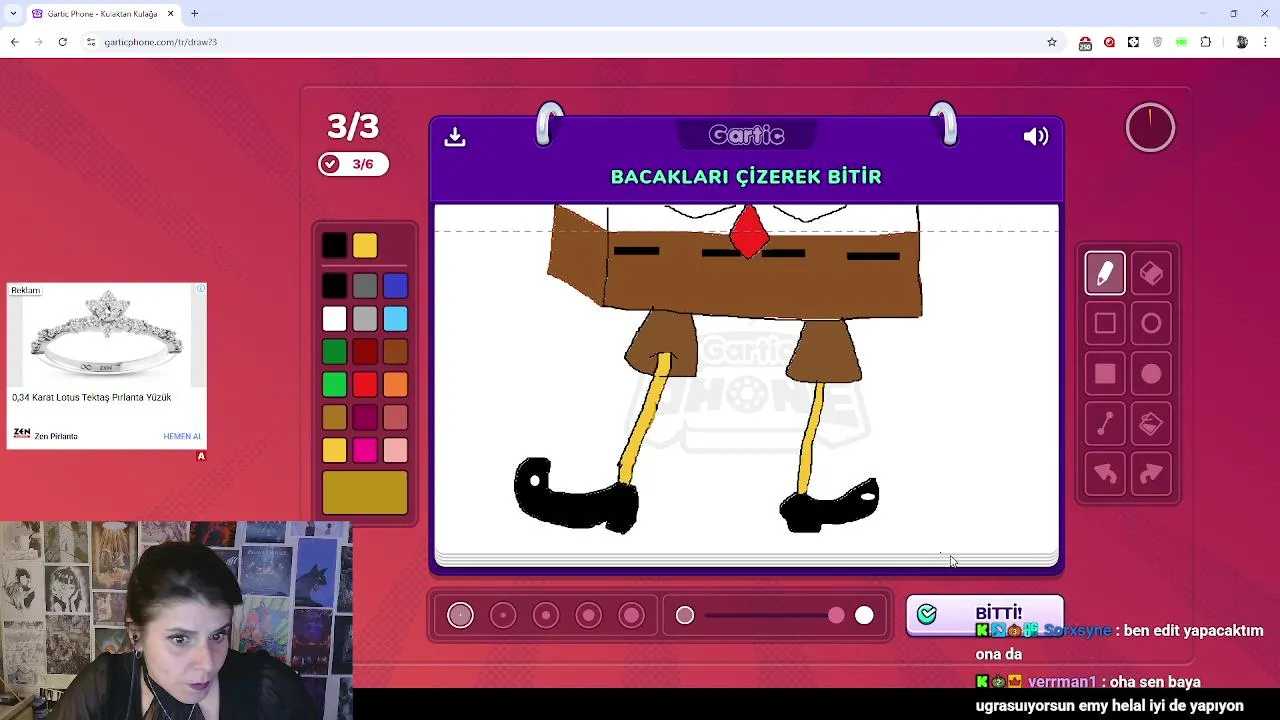Open the red phone 250 extension

(x=1085, y=42)
